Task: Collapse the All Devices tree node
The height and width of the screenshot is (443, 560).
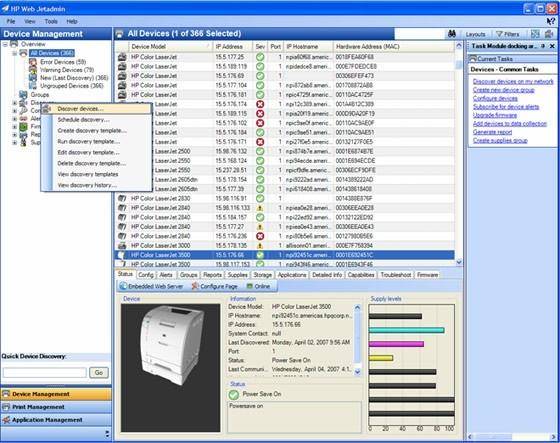Action: point(15,53)
